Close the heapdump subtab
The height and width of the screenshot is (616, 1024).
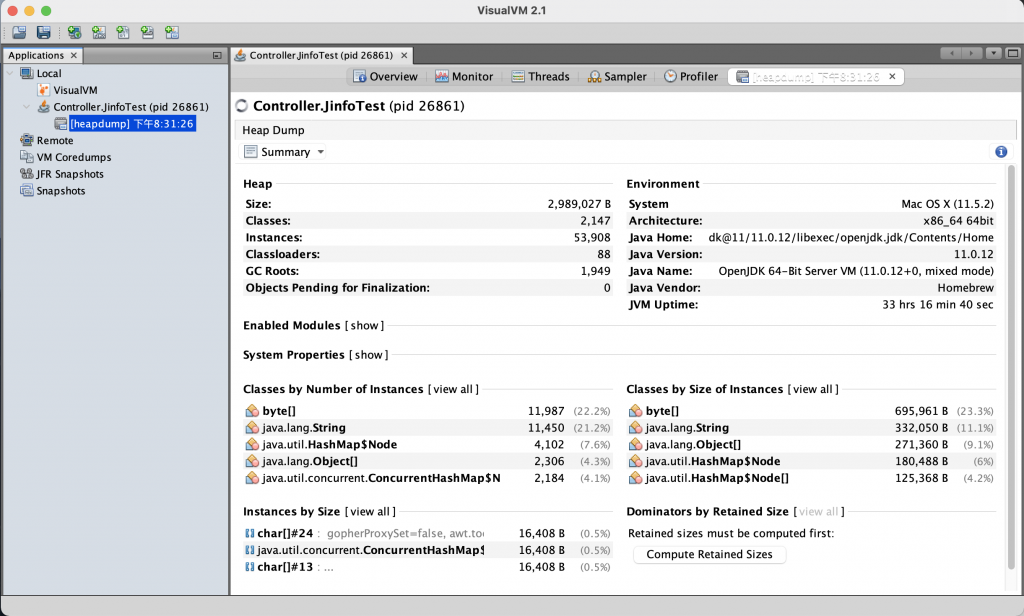893,76
